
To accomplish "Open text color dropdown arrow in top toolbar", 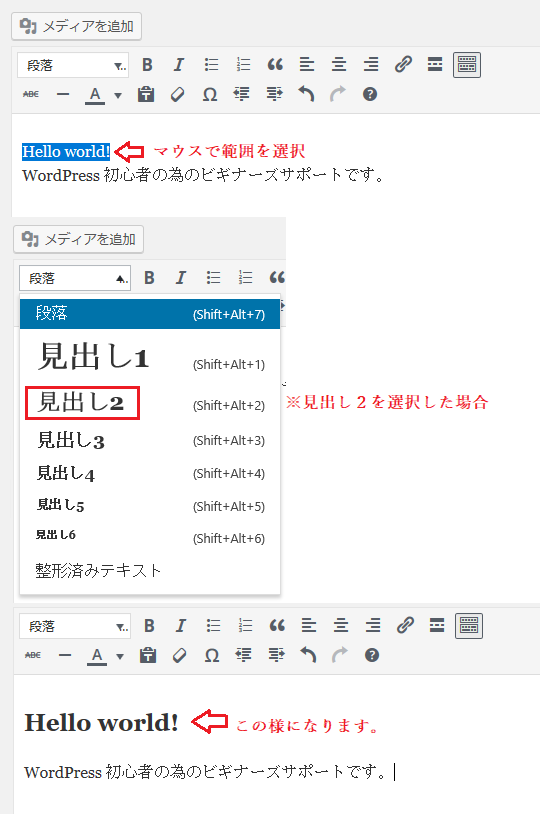I will (x=118, y=95).
